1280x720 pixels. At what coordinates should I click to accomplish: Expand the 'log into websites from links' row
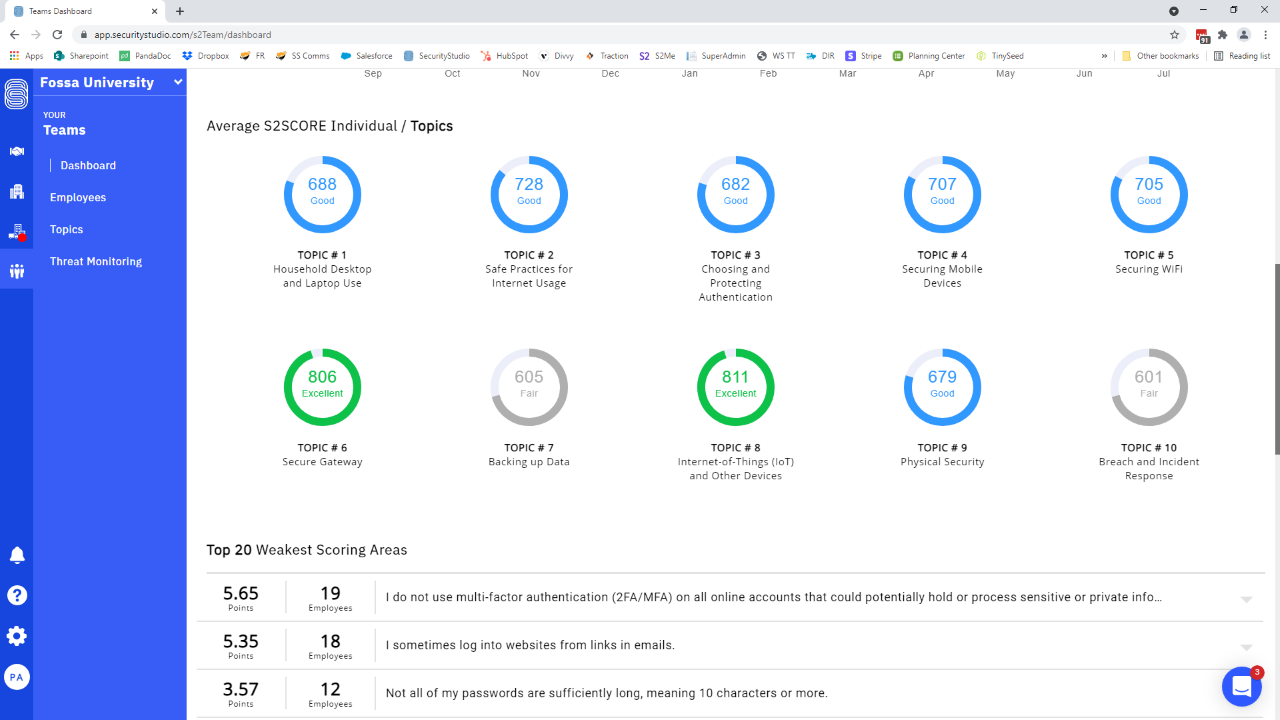click(x=1244, y=645)
